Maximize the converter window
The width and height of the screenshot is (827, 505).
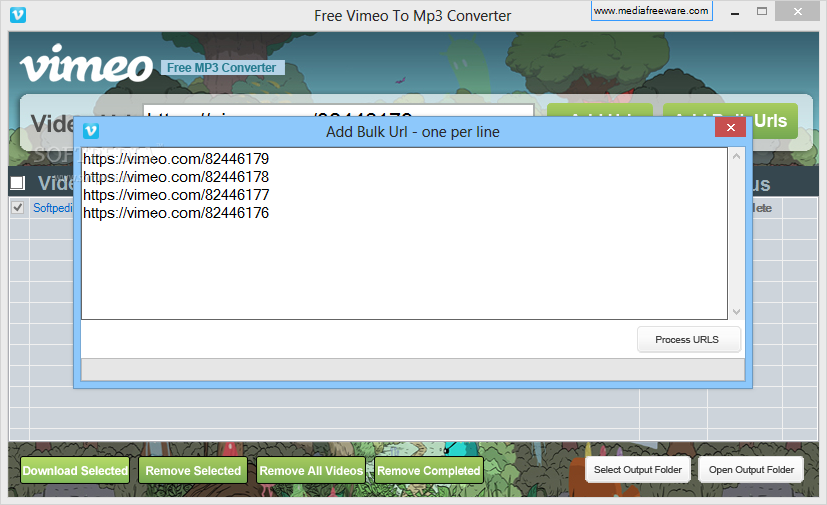[x=762, y=11]
